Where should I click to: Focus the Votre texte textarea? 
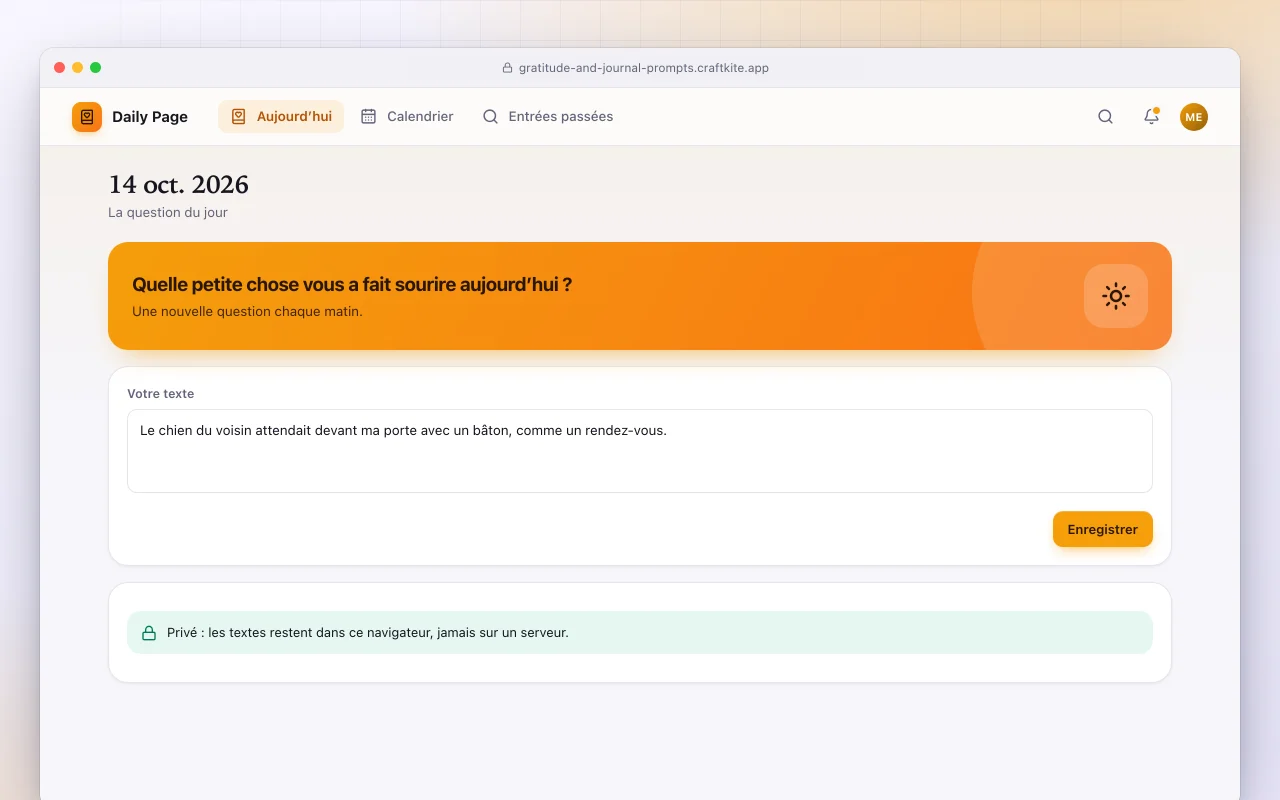(640, 451)
